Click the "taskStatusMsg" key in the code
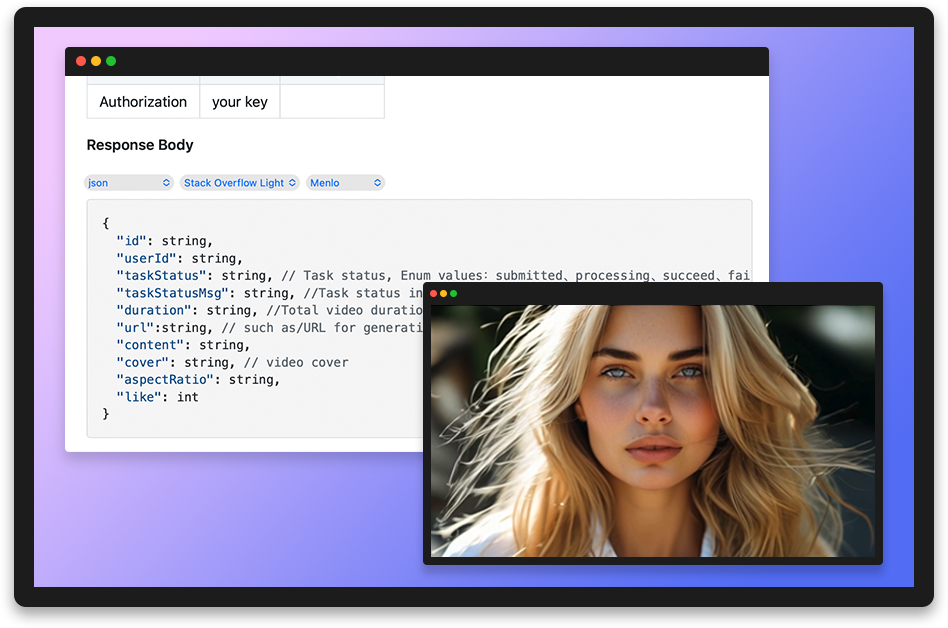This screenshot has height=628, width=948. pyautogui.click(x=172, y=293)
